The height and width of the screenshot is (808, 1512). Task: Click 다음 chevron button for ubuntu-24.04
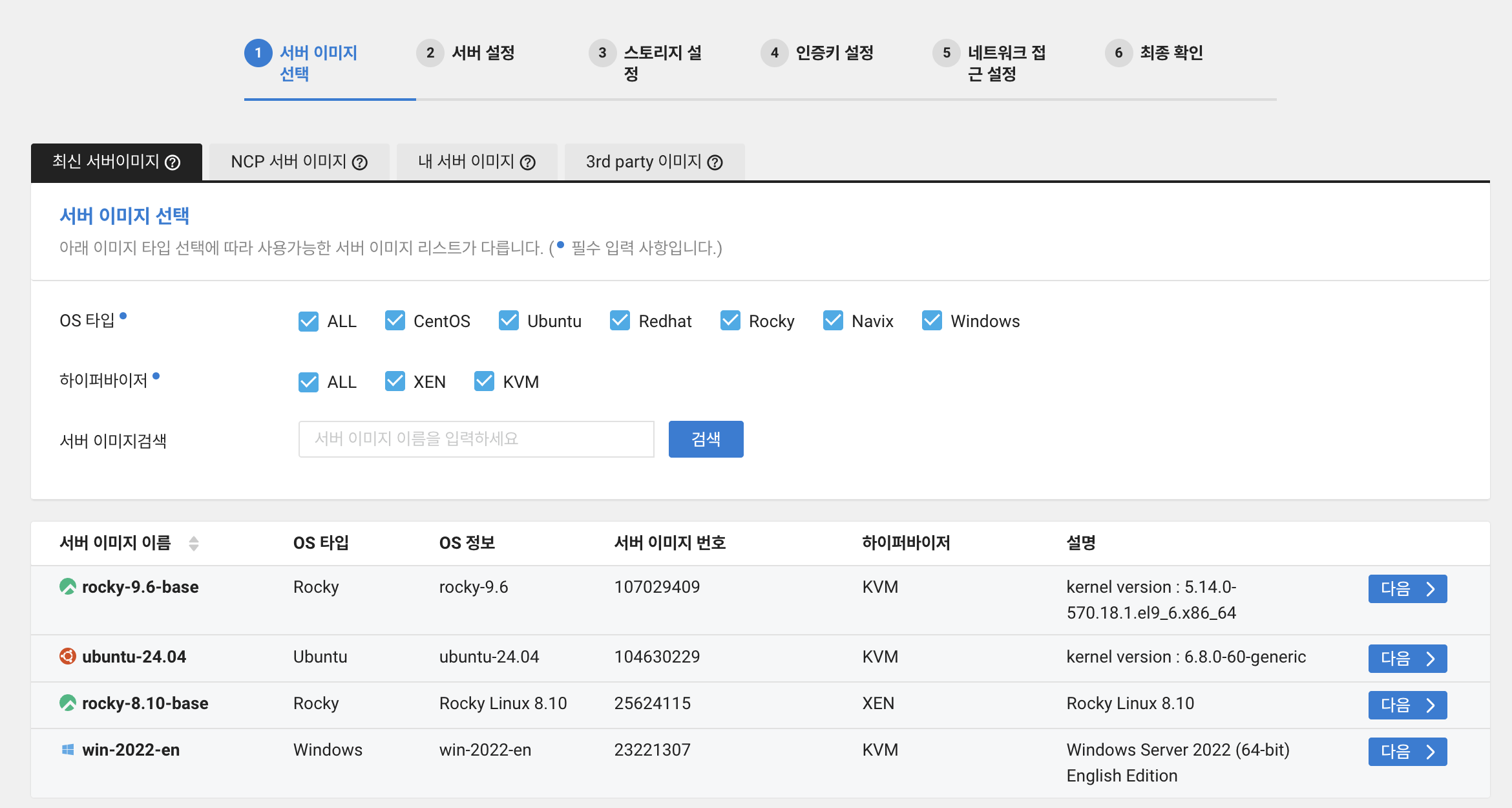(1407, 659)
